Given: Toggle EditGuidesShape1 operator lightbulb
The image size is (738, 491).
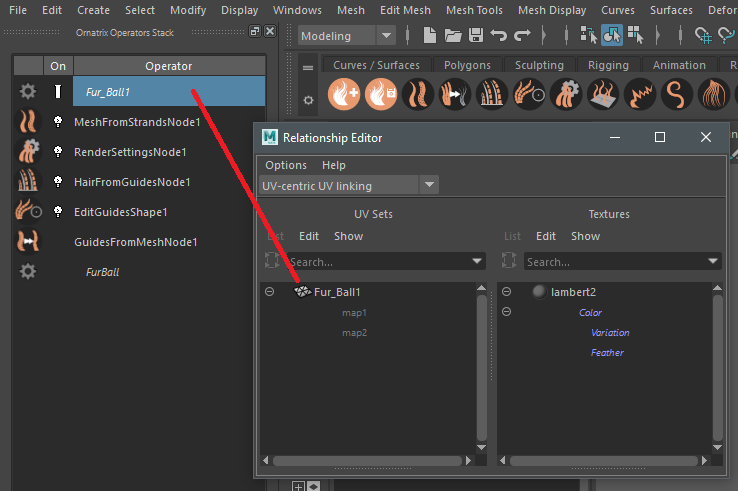Looking at the screenshot, I should tap(57, 212).
